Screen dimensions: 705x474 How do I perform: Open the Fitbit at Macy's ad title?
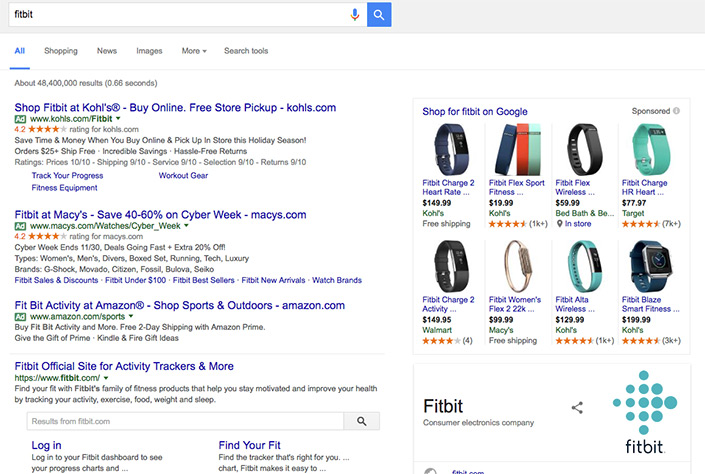[160, 215]
